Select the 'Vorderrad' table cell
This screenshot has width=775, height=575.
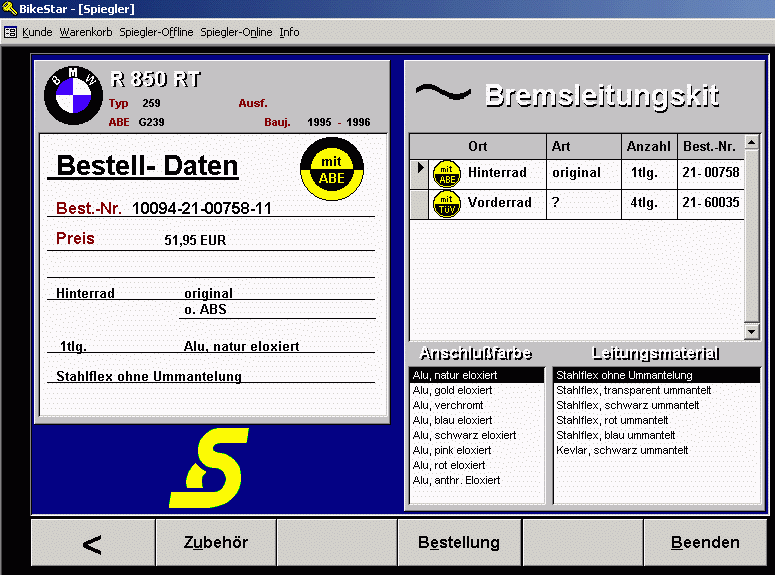coord(500,202)
